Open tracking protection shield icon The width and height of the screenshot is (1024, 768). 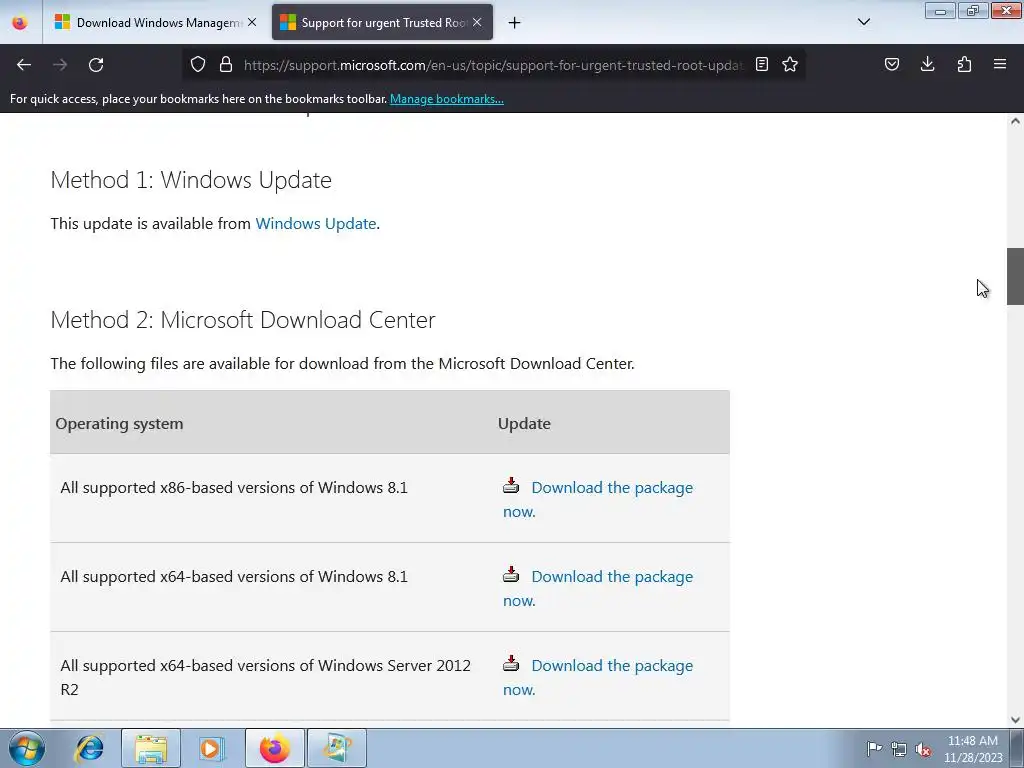click(x=198, y=64)
